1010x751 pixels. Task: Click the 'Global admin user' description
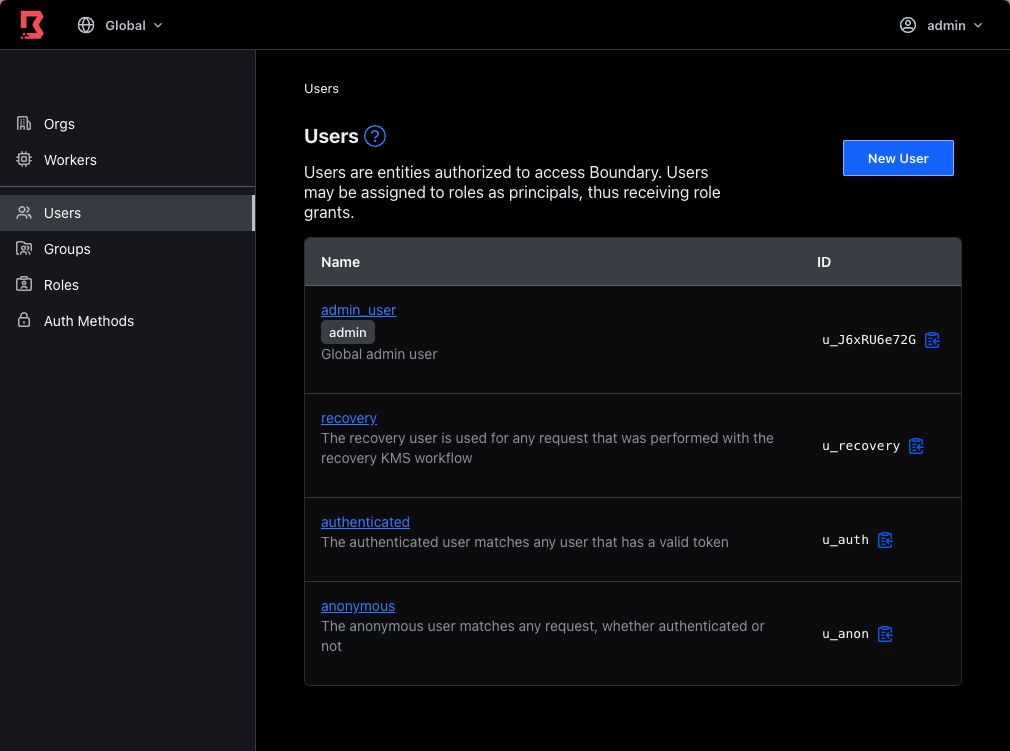[379, 354]
